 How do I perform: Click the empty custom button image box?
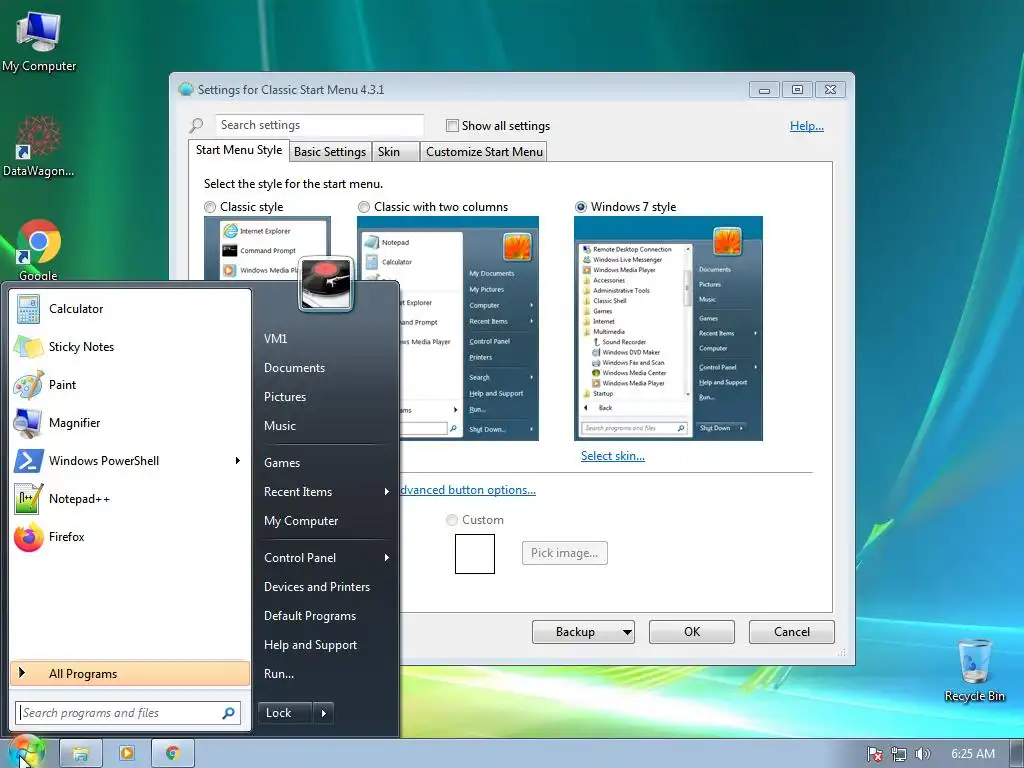point(475,554)
